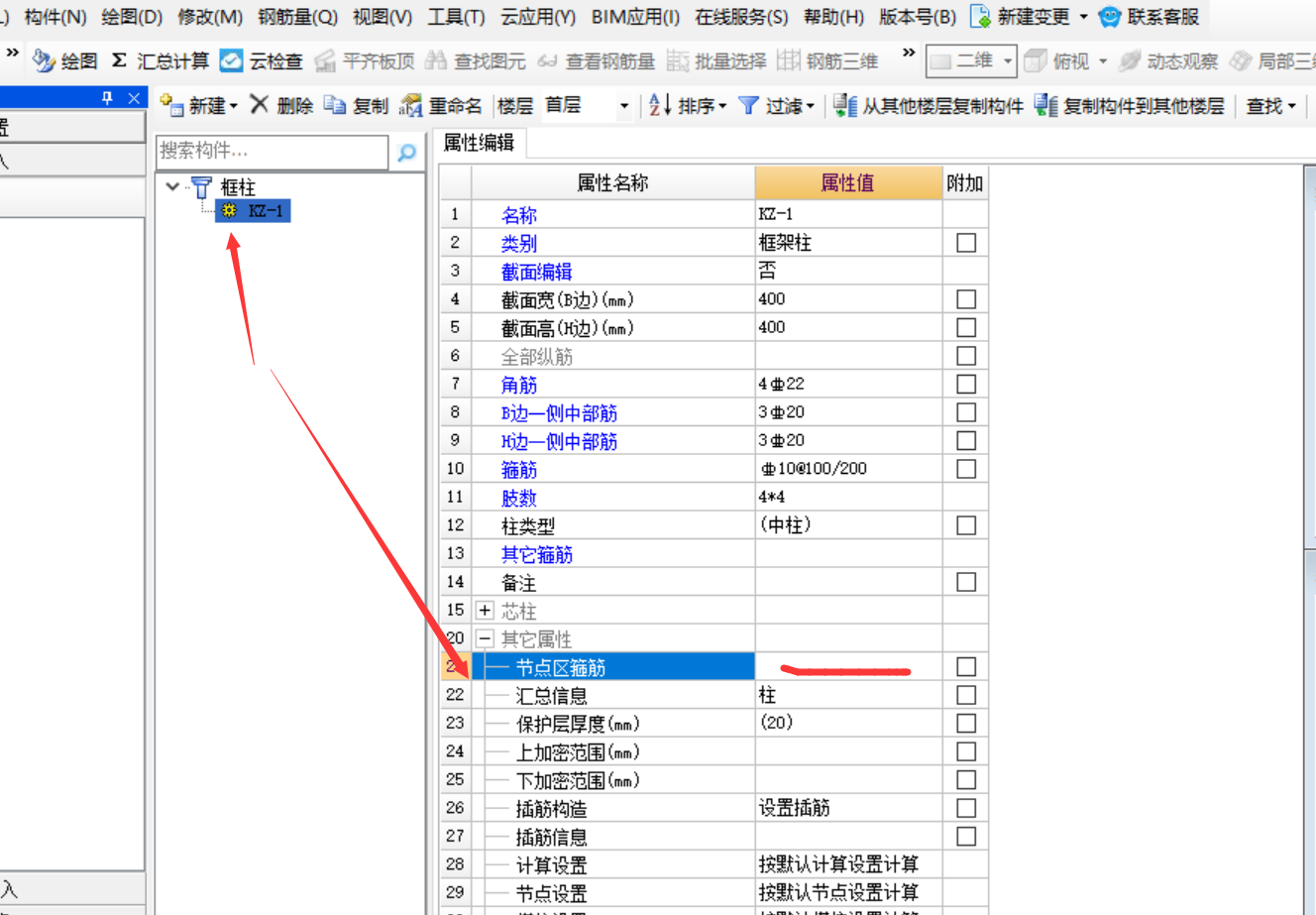Click 俯视 view icon
The image size is (1316, 915).
1036,61
